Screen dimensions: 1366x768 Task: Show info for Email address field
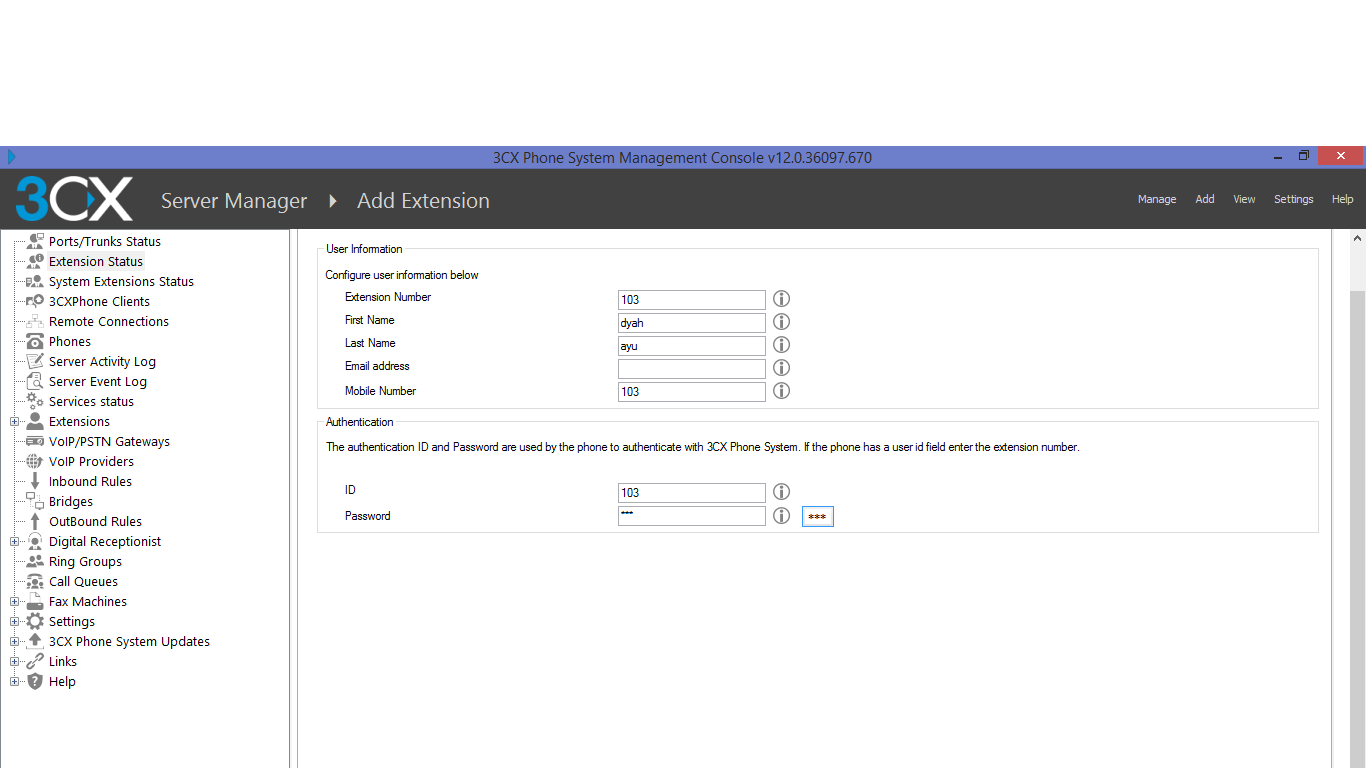coord(782,368)
